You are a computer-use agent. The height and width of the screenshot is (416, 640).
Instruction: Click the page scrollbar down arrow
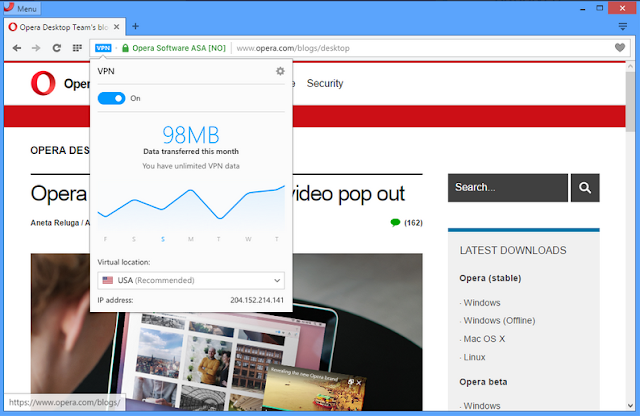point(630,406)
